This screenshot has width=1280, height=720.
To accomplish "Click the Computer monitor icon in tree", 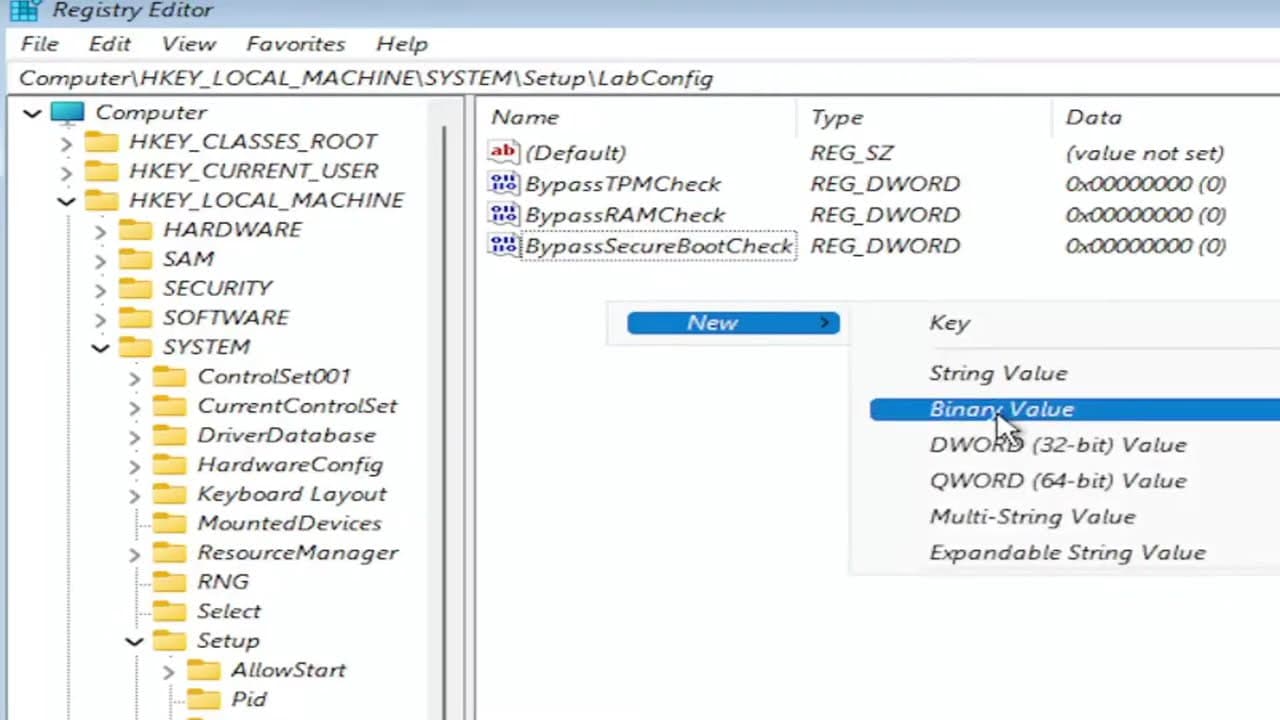I will [x=67, y=113].
